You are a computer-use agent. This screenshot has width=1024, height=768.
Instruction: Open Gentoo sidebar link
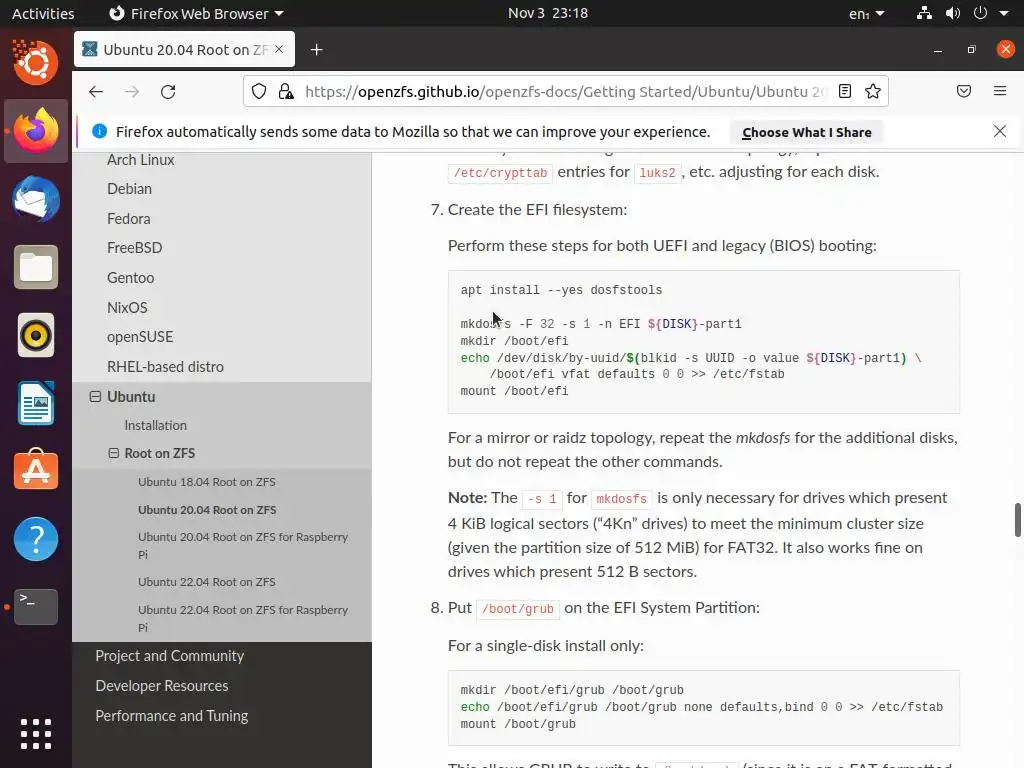(x=131, y=278)
